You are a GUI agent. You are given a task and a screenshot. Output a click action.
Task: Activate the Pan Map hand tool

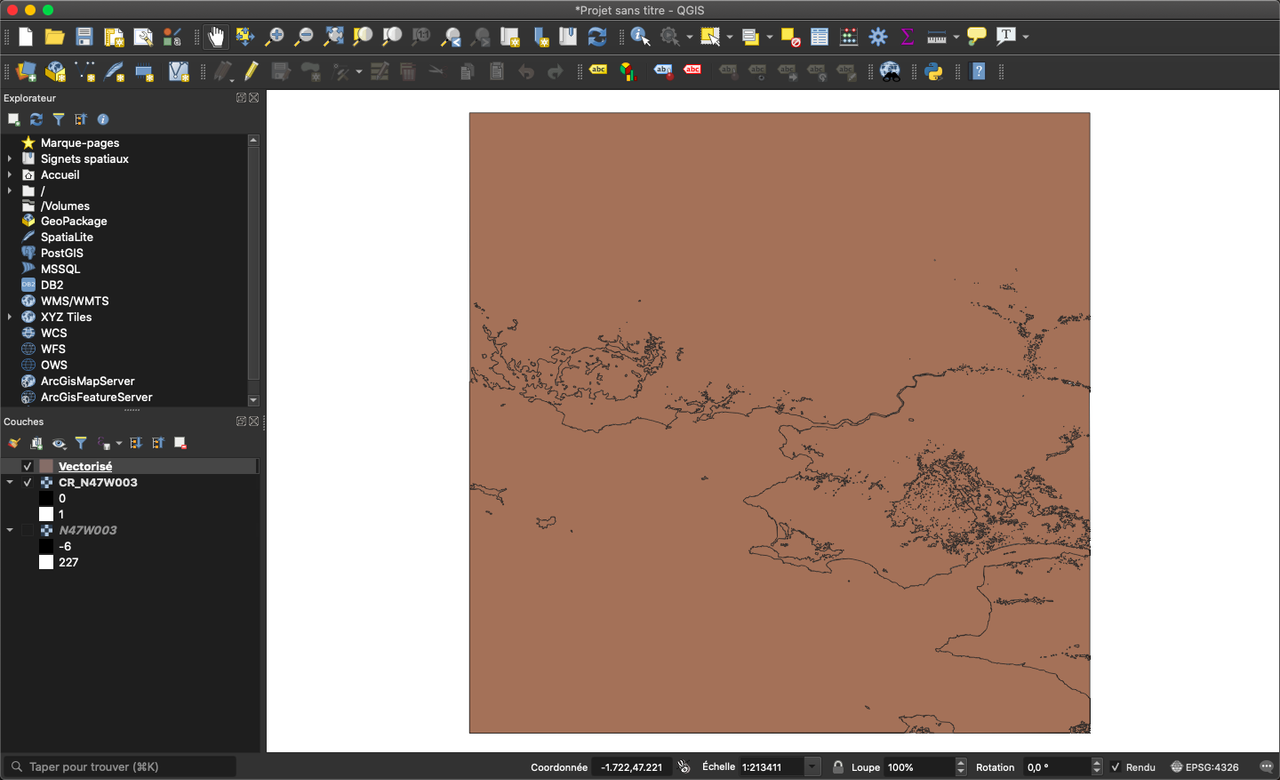pos(216,37)
